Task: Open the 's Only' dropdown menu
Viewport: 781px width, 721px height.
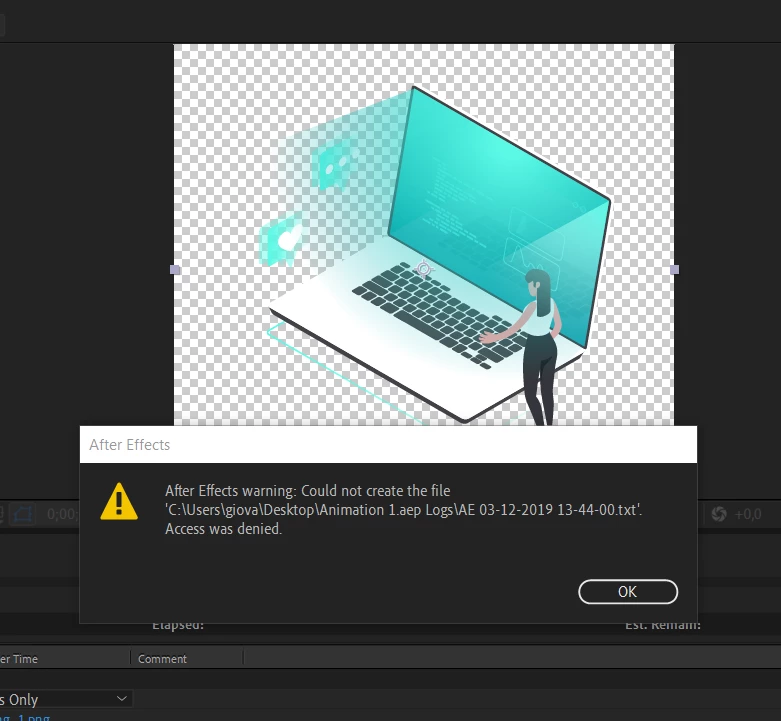Action: click(x=65, y=699)
